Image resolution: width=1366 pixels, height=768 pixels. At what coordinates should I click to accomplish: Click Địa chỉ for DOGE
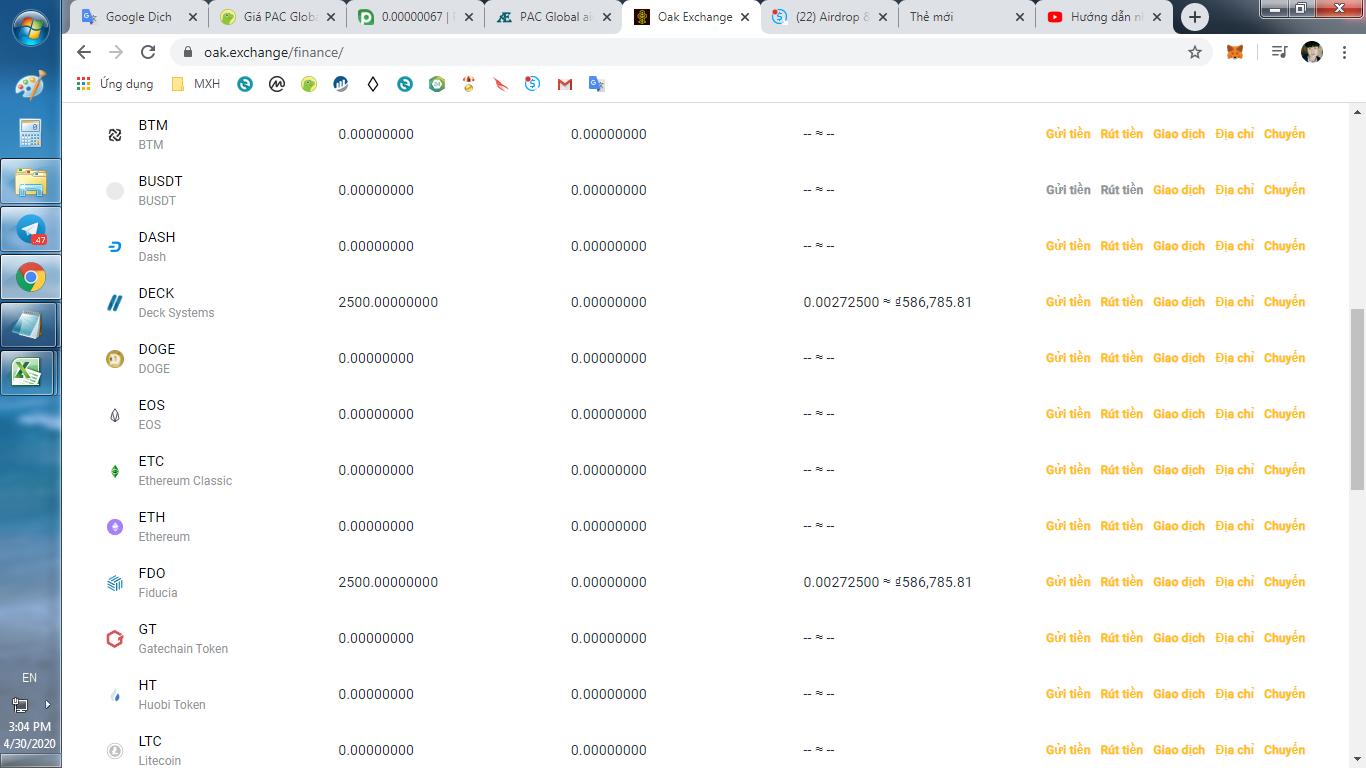pyautogui.click(x=1234, y=358)
